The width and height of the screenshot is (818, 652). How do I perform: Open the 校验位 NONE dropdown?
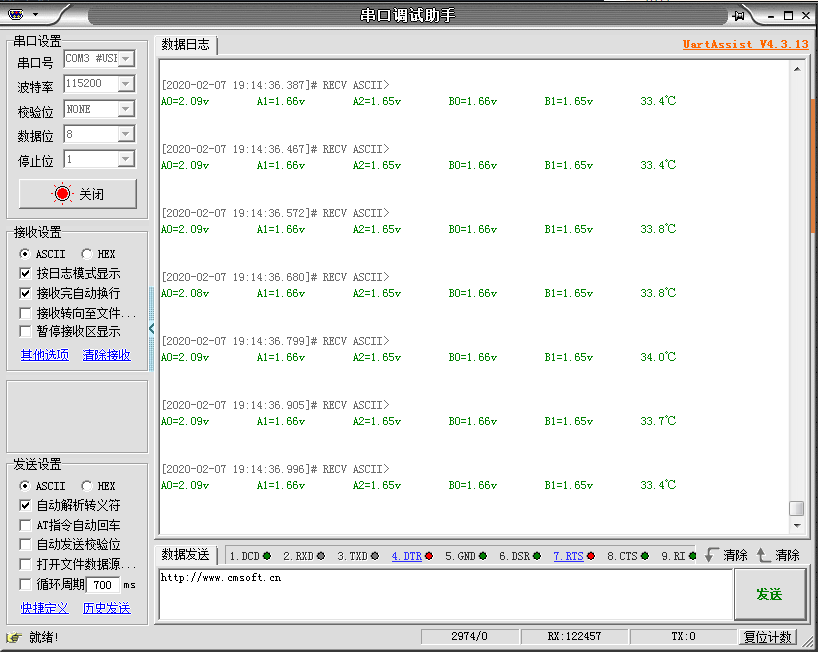[126, 109]
